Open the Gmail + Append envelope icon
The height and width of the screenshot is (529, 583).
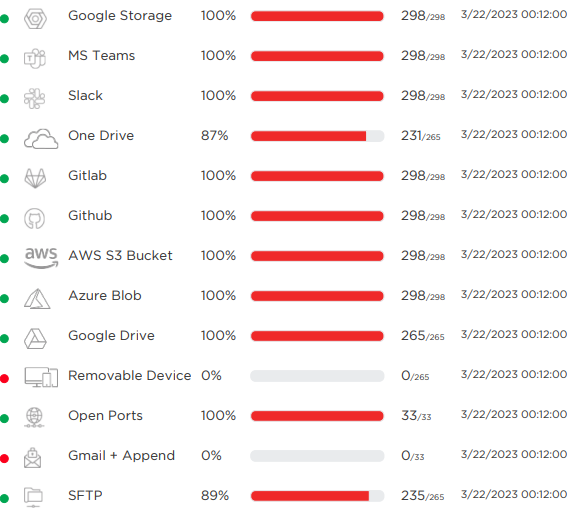click(x=32, y=458)
